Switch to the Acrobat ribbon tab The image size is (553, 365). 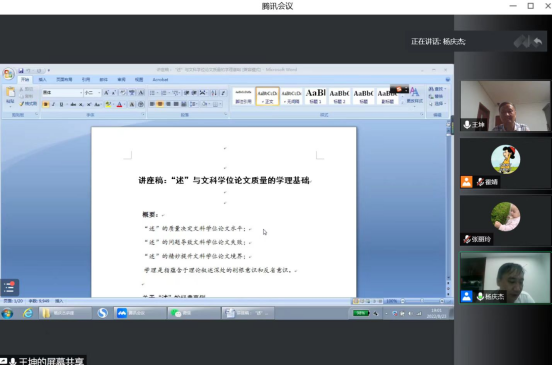(160, 80)
